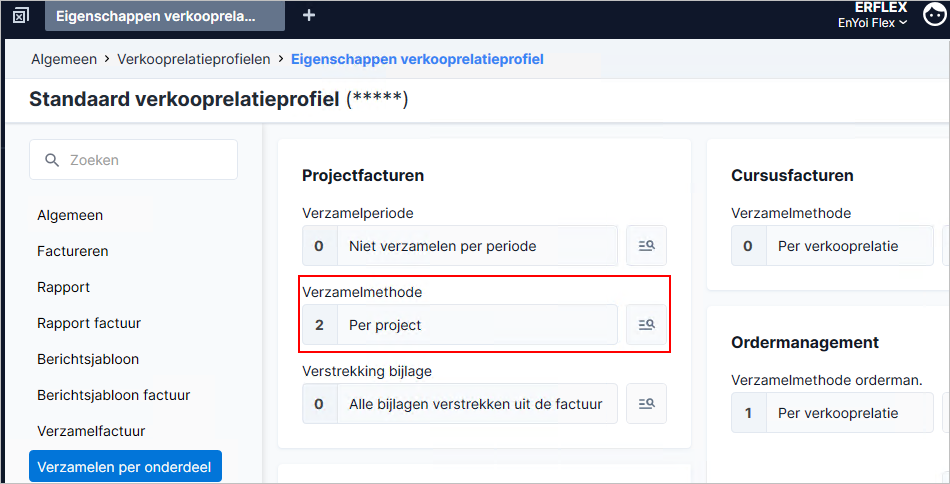The width and height of the screenshot is (950, 484).
Task: Open Factureren in the sidebar
Action: [73, 251]
